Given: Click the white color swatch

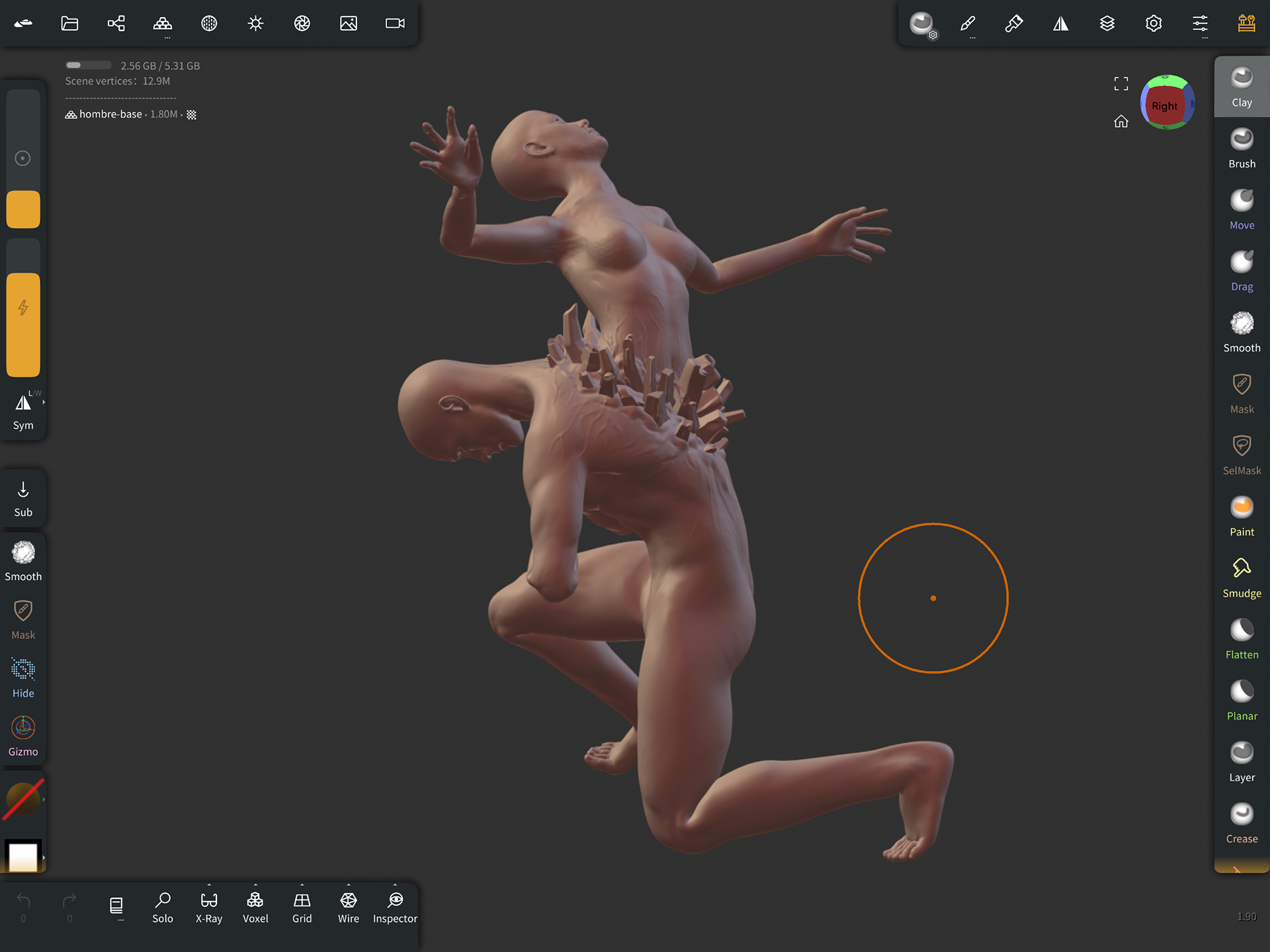Looking at the screenshot, I should point(22,857).
